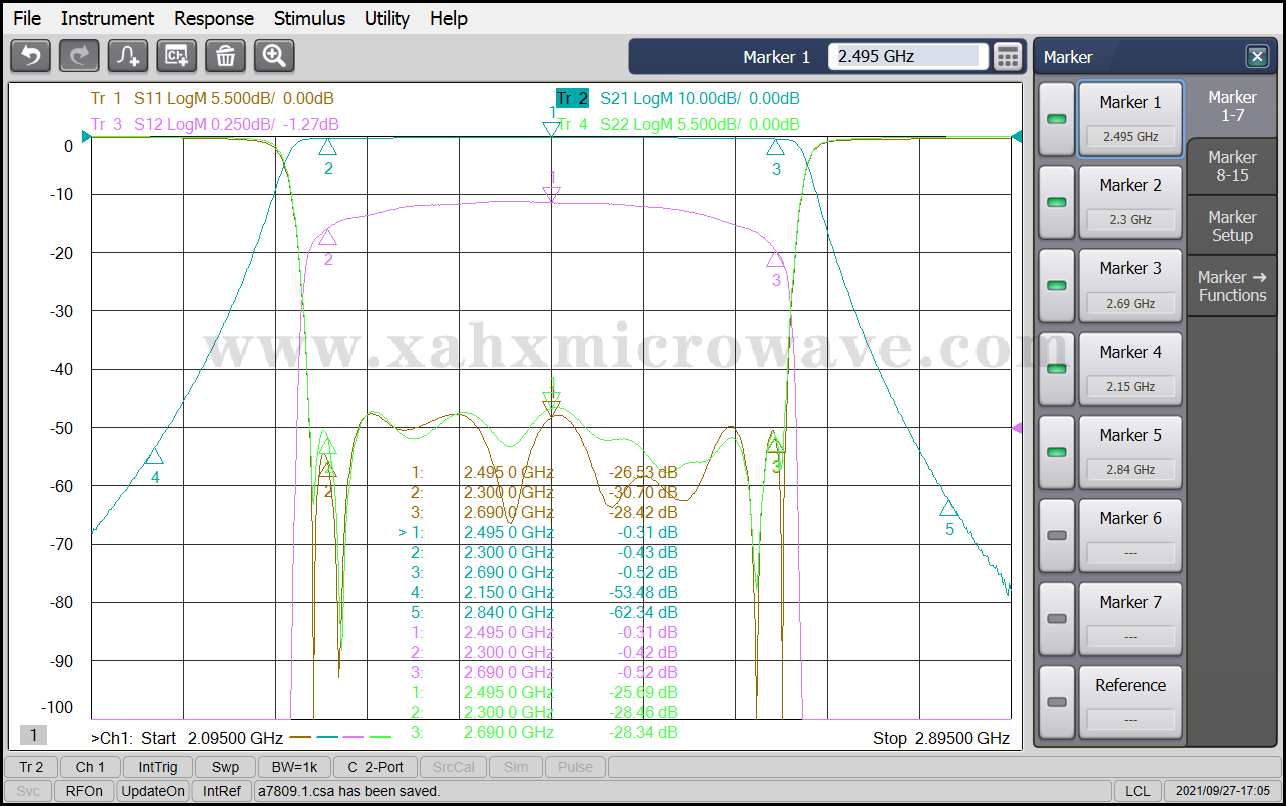Click the Tr 2 status bar button

pyautogui.click(x=30, y=767)
